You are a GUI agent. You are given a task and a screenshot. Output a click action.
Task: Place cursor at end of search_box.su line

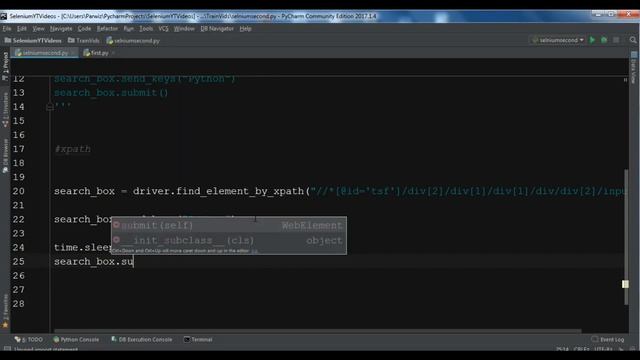point(133,262)
